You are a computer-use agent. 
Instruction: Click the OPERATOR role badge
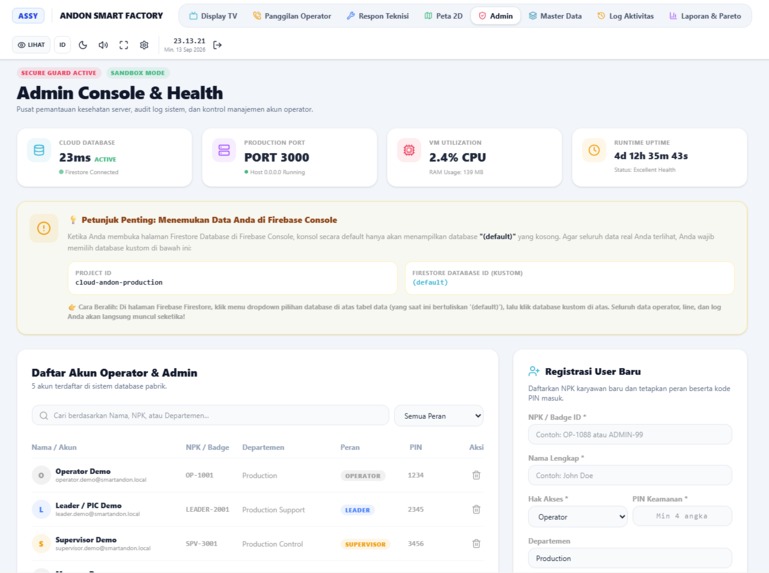pyautogui.click(x=363, y=476)
